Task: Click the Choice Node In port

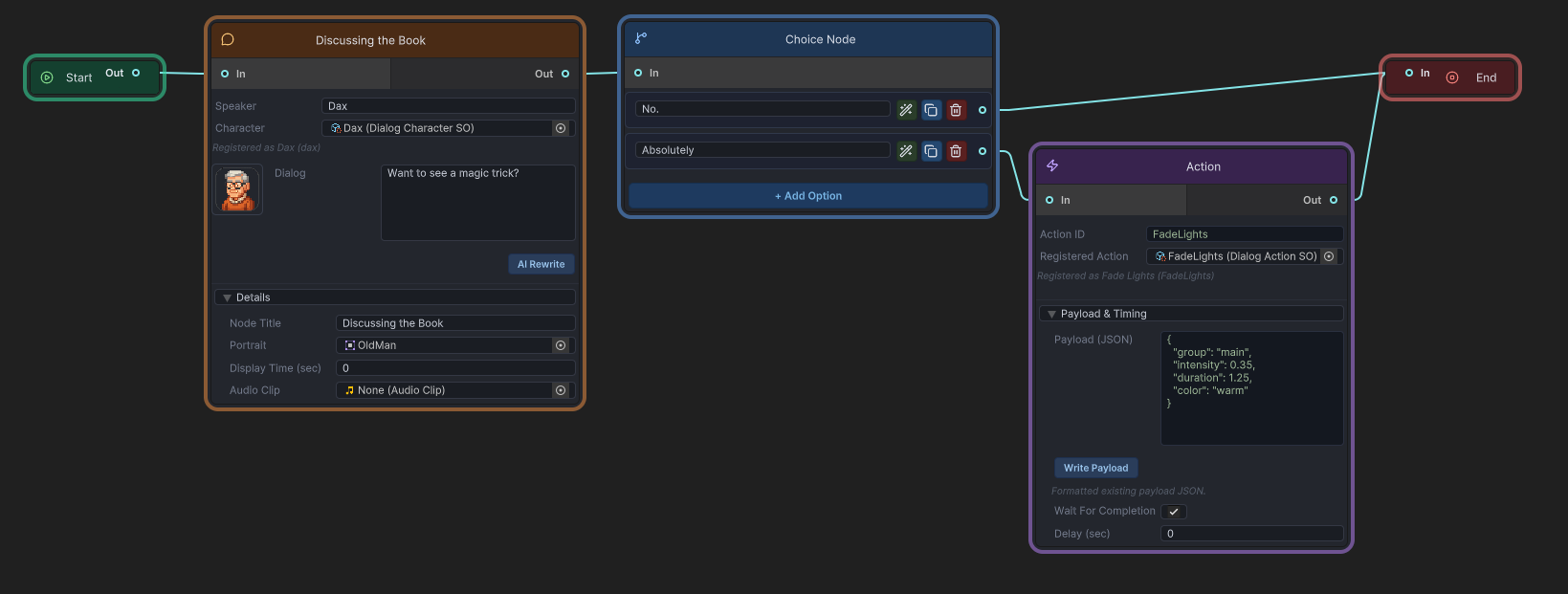Action: tap(638, 73)
